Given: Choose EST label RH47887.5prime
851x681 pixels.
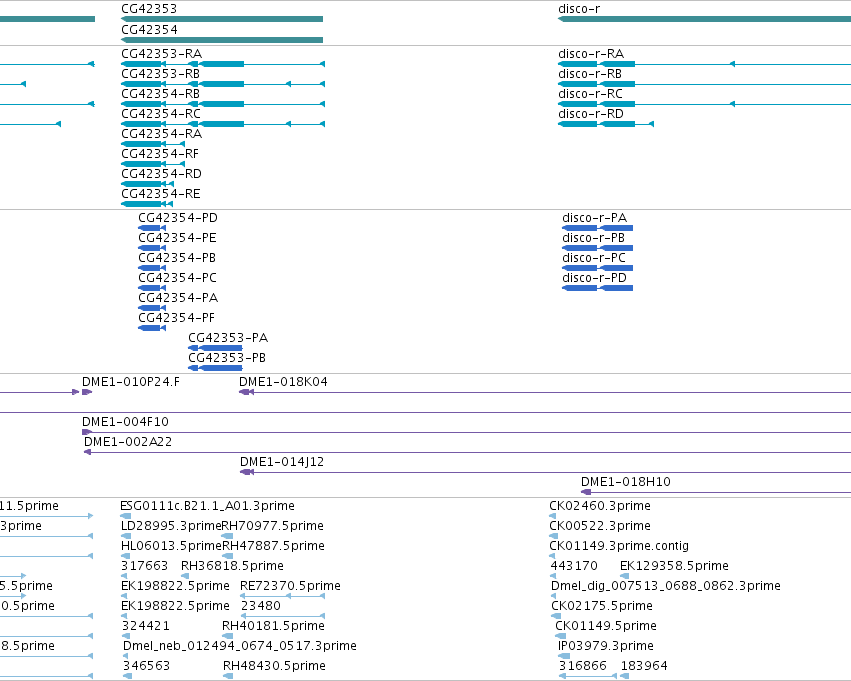Looking at the screenshot, I should coord(274,546).
